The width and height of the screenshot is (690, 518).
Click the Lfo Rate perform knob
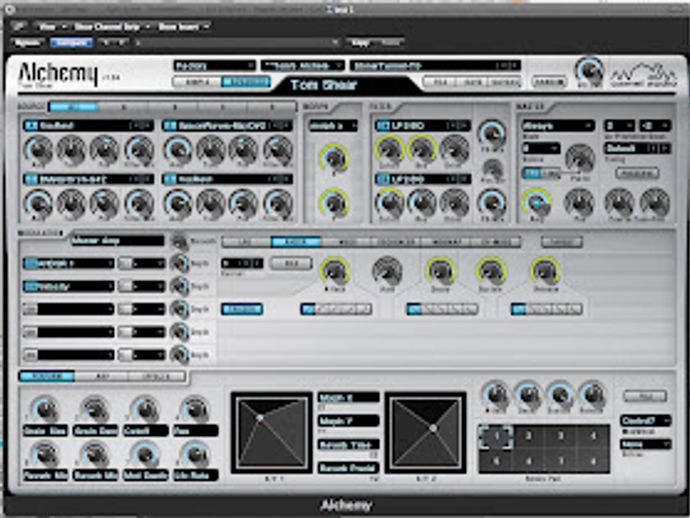[195, 456]
